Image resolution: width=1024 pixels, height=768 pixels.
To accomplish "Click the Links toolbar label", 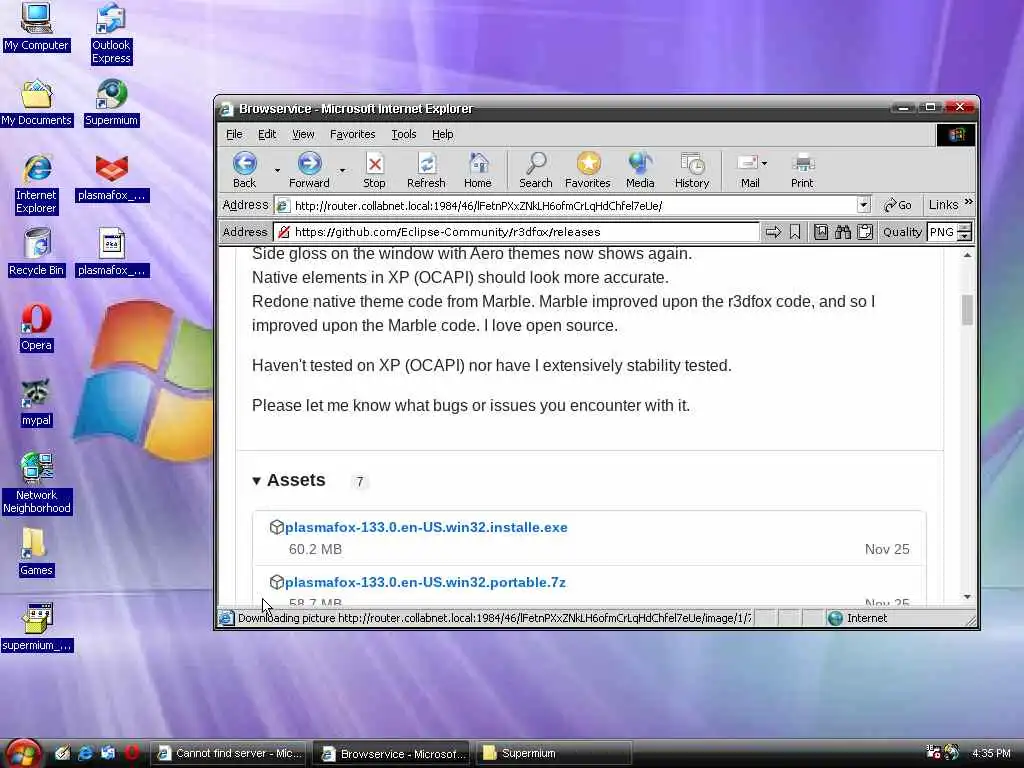I will tap(943, 205).
